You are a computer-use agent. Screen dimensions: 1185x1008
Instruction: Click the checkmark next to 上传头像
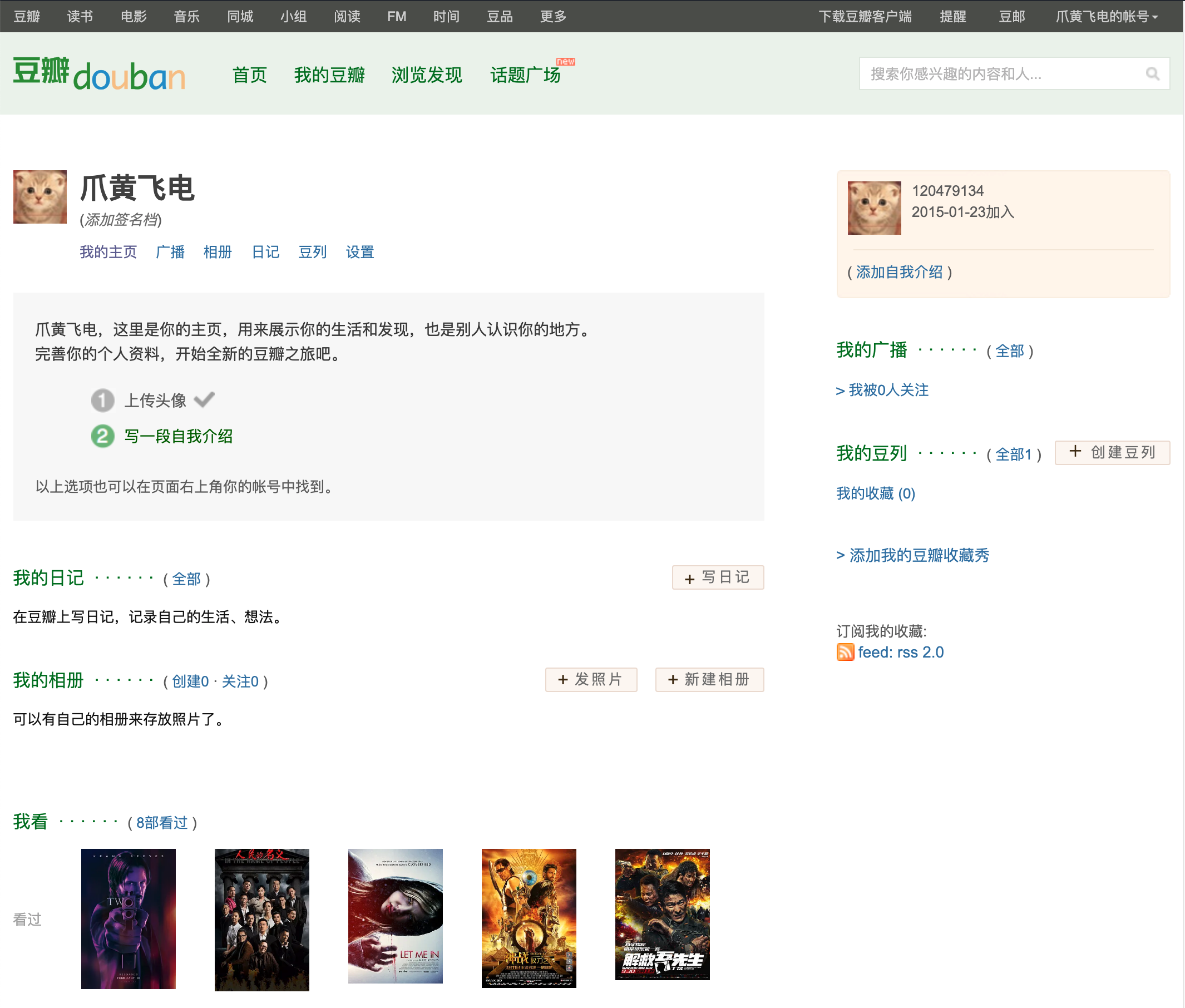204,399
